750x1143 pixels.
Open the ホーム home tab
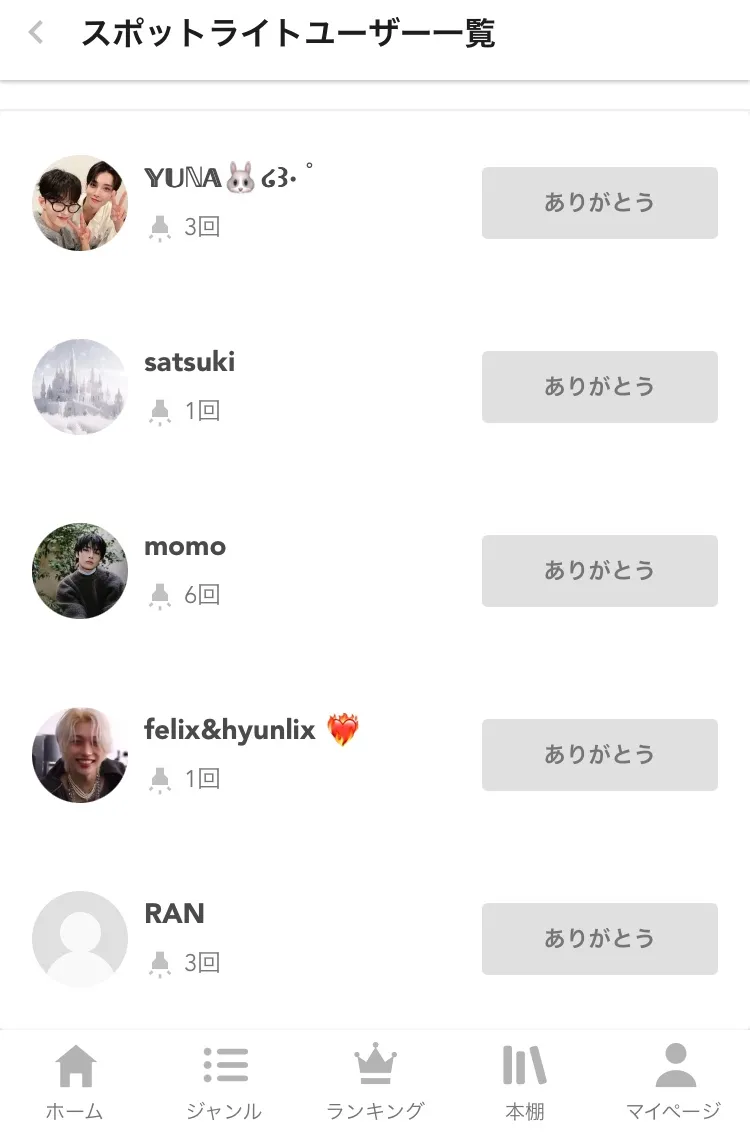click(75, 1081)
